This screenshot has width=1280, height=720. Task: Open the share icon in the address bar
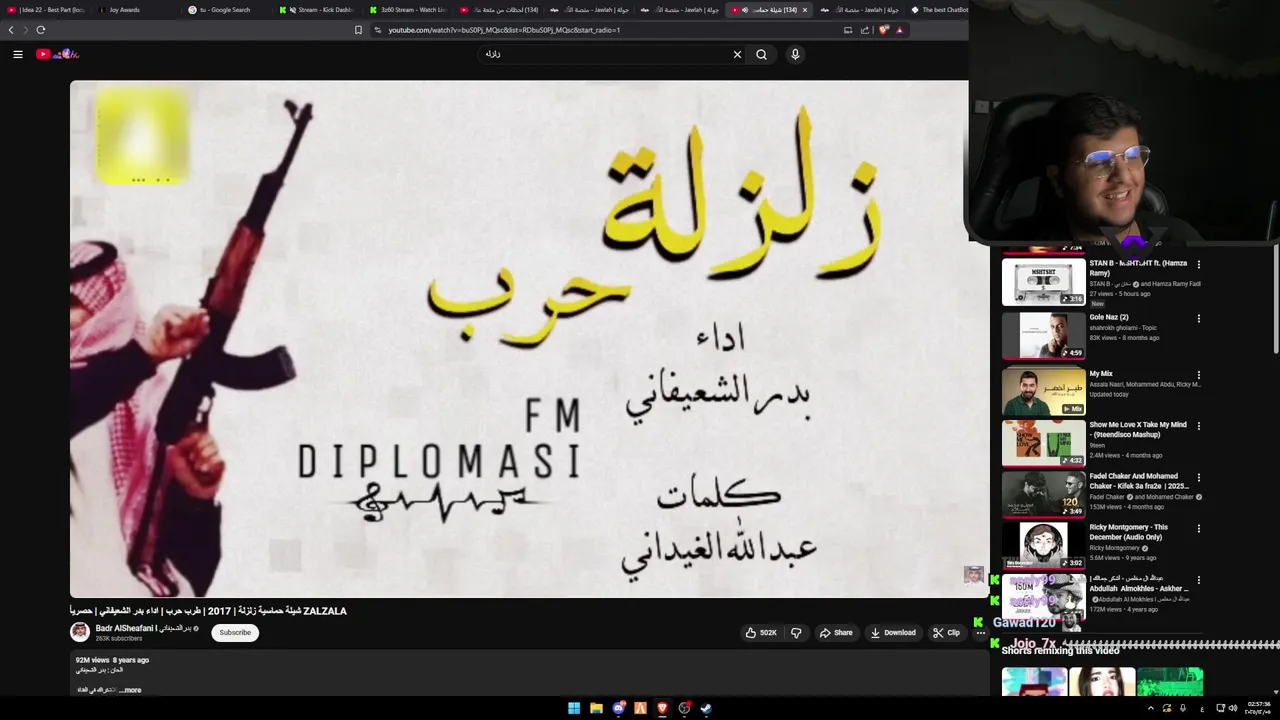pyautogui.click(x=865, y=30)
